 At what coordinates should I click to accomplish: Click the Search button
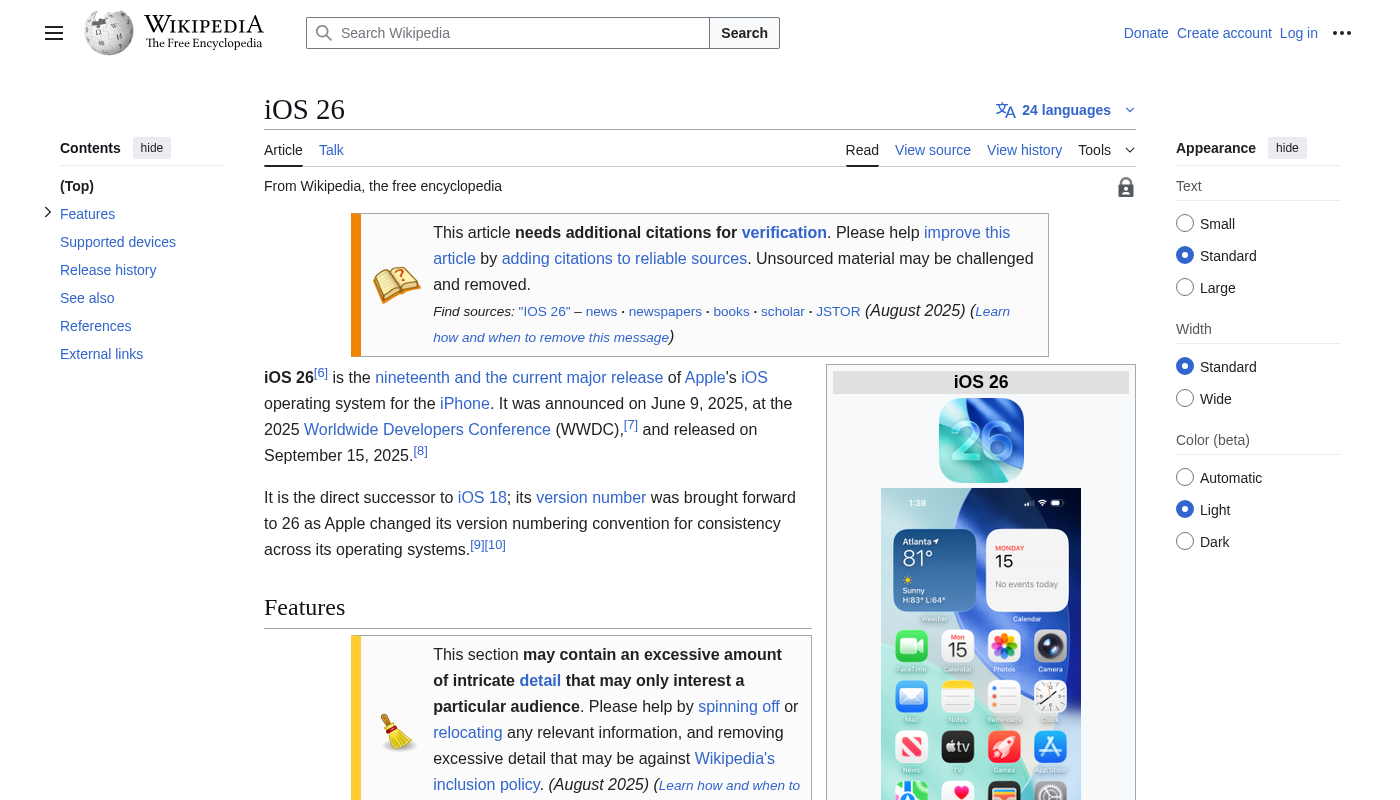(744, 33)
